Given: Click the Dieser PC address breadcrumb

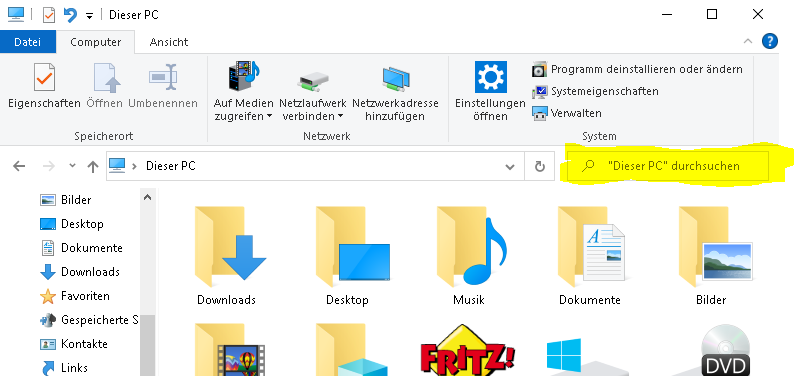Looking at the screenshot, I should (x=171, y=166).
